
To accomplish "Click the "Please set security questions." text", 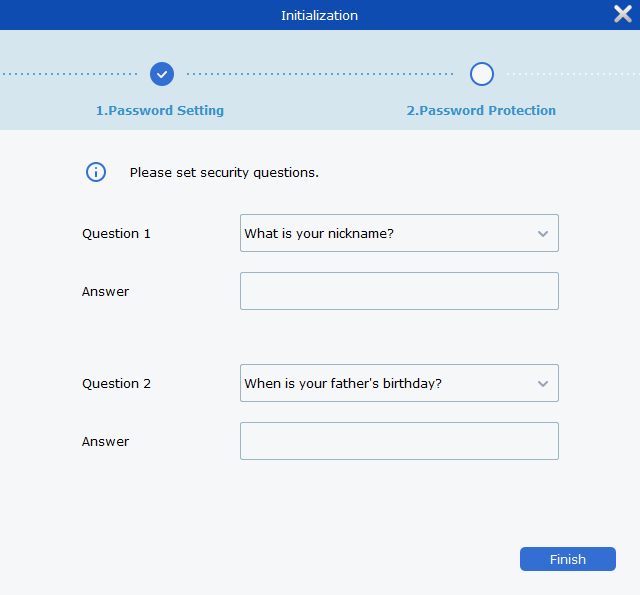I will pyautogui.click(x=224, y=173).
